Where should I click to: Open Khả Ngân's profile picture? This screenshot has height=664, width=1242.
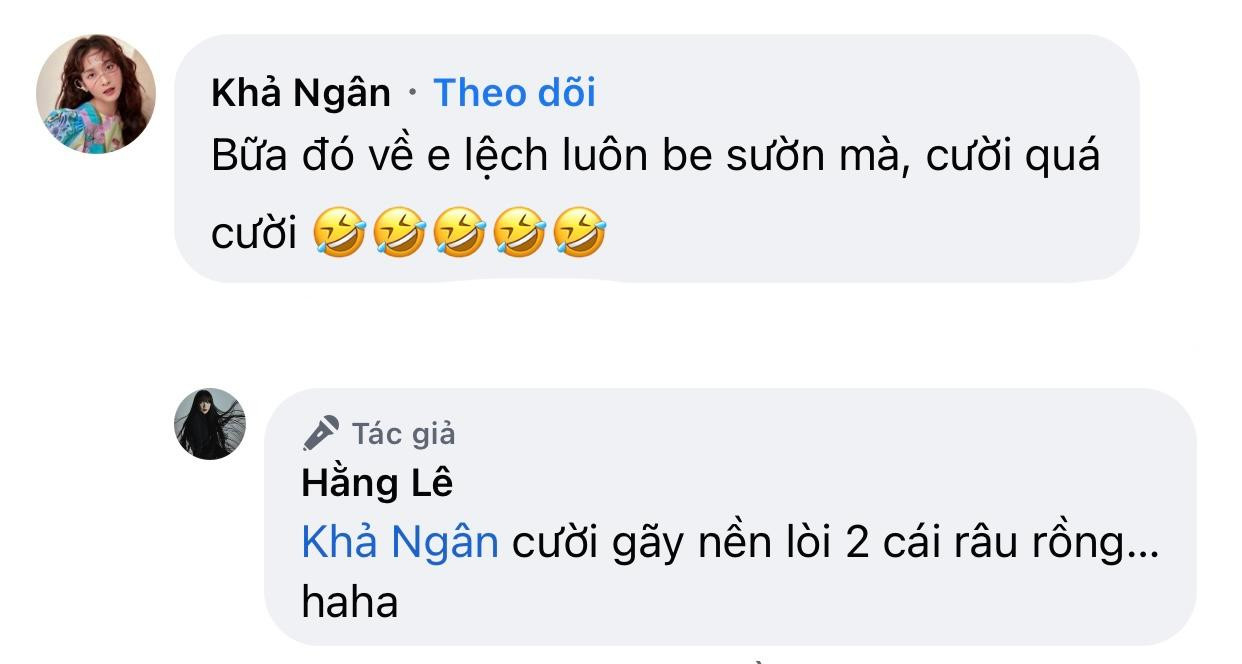coord(96,95)
